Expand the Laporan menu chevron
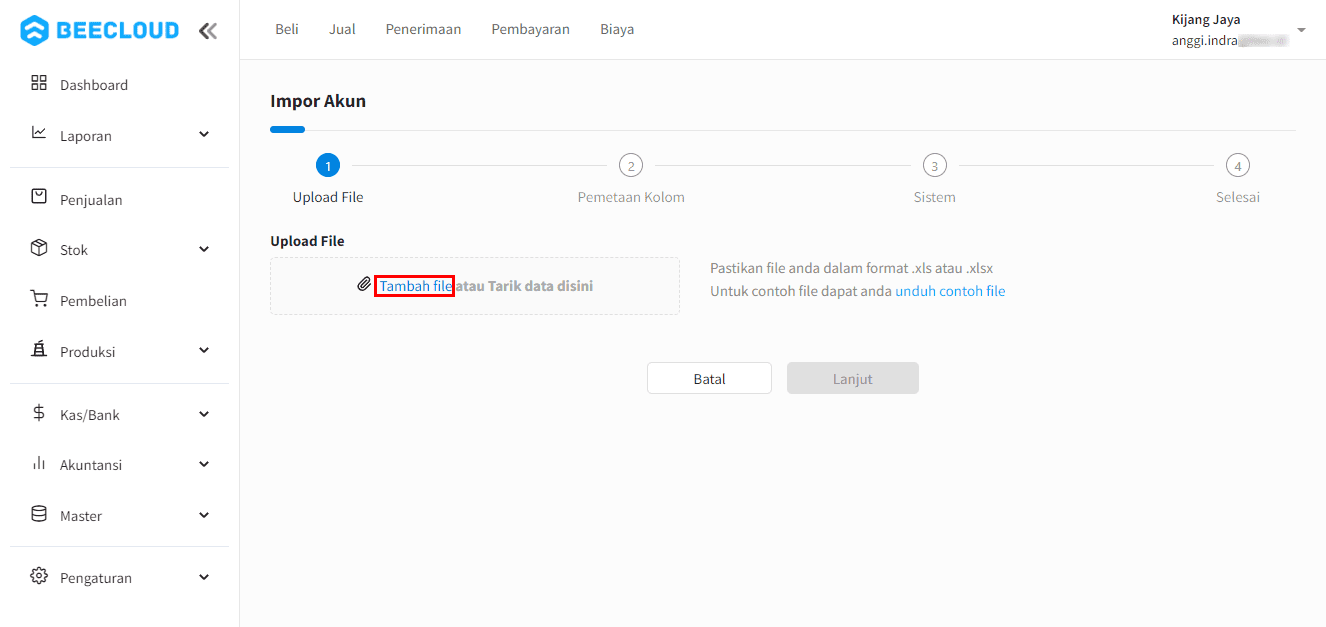Viewport: 1326px width, 627px height. (x=204, y=134)
